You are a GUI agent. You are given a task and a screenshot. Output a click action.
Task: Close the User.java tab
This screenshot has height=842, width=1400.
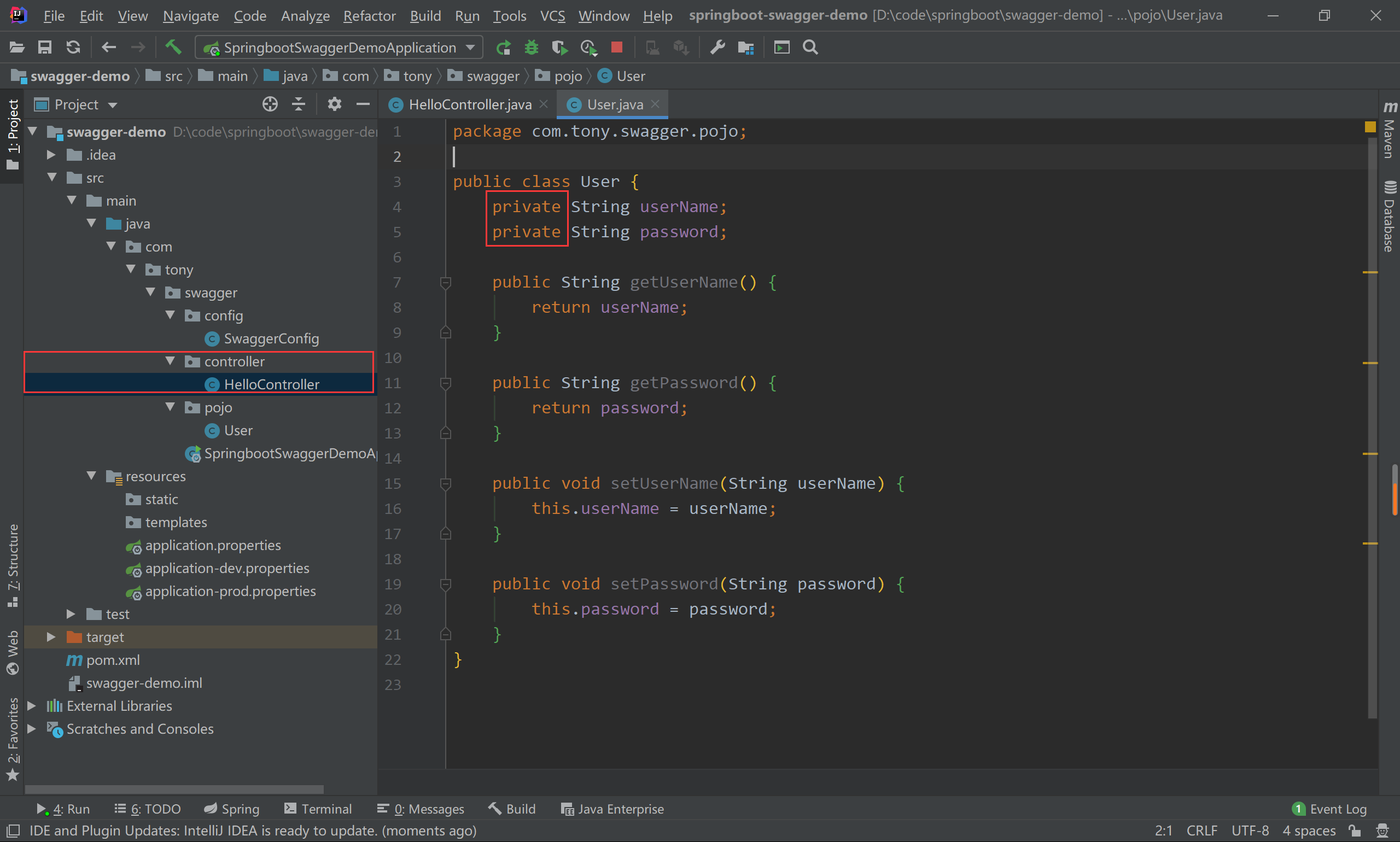[x=656, y=104]
